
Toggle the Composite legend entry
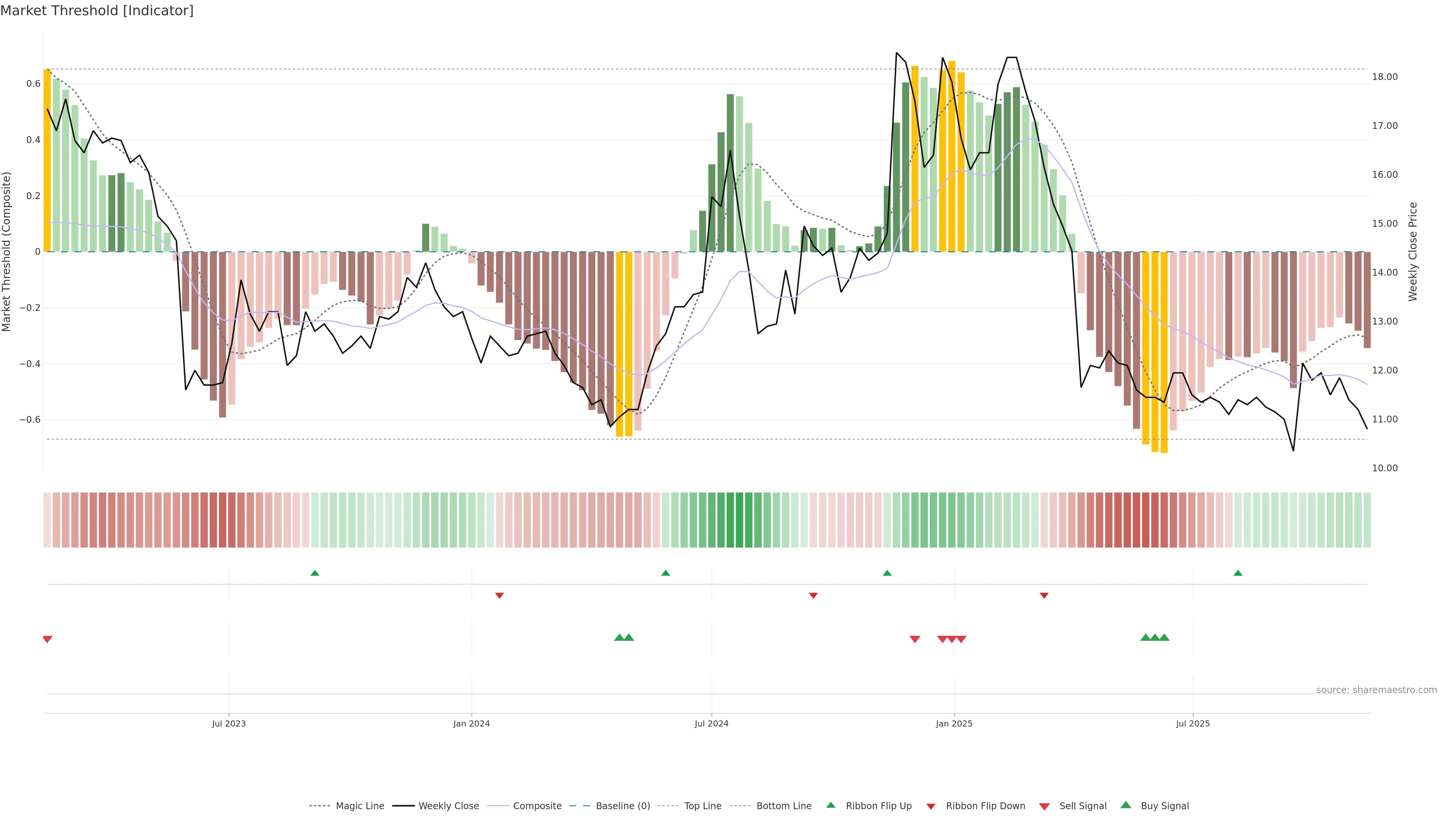(x=537, y=806)
